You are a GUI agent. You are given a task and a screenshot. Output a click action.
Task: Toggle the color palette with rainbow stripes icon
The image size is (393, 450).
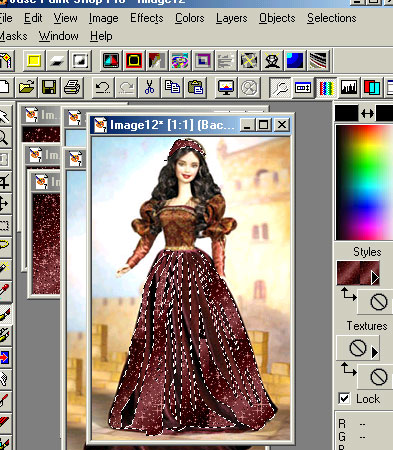[326, 88]
